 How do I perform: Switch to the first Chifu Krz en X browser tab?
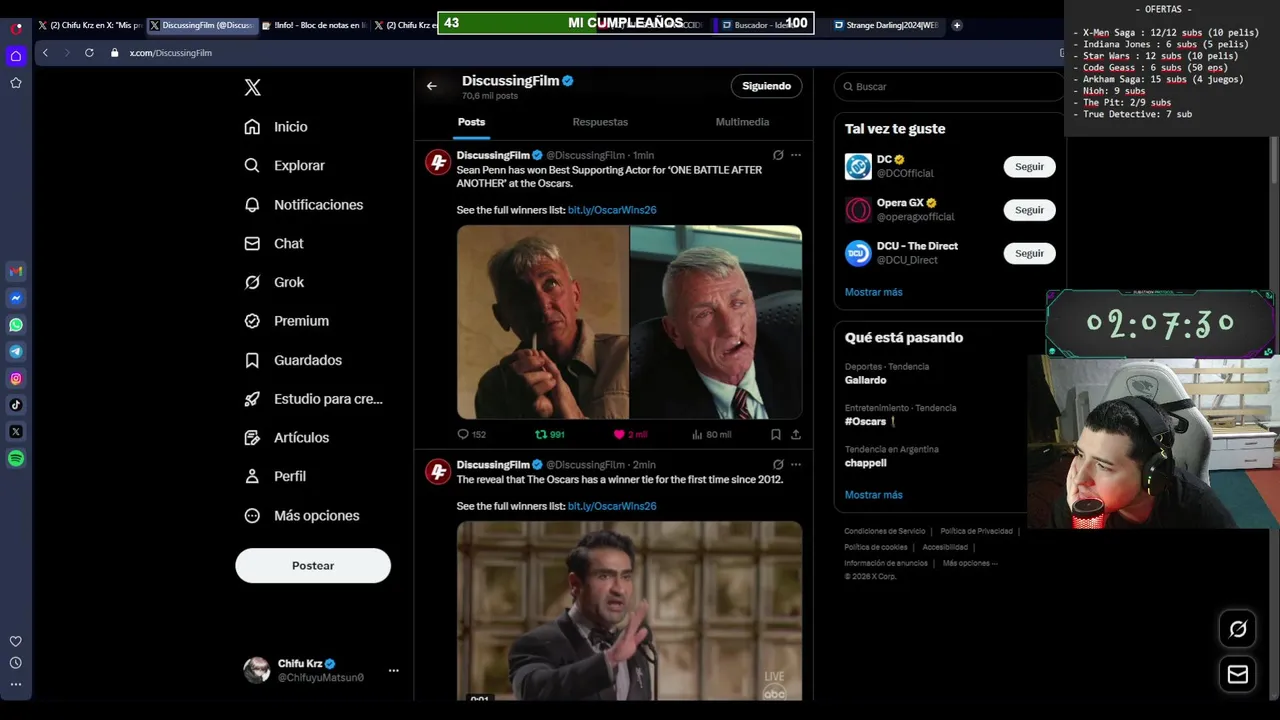pyautogui.click(x=90, y=25)
